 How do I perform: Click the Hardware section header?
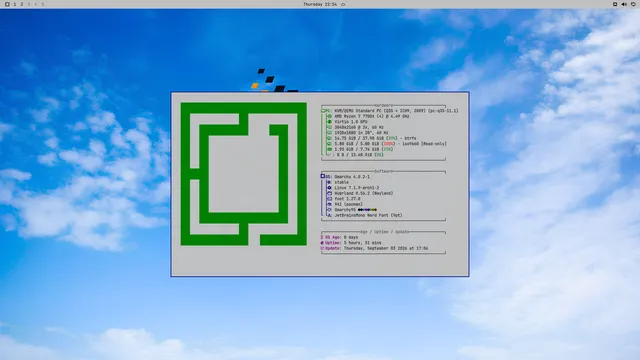point(383,106)
